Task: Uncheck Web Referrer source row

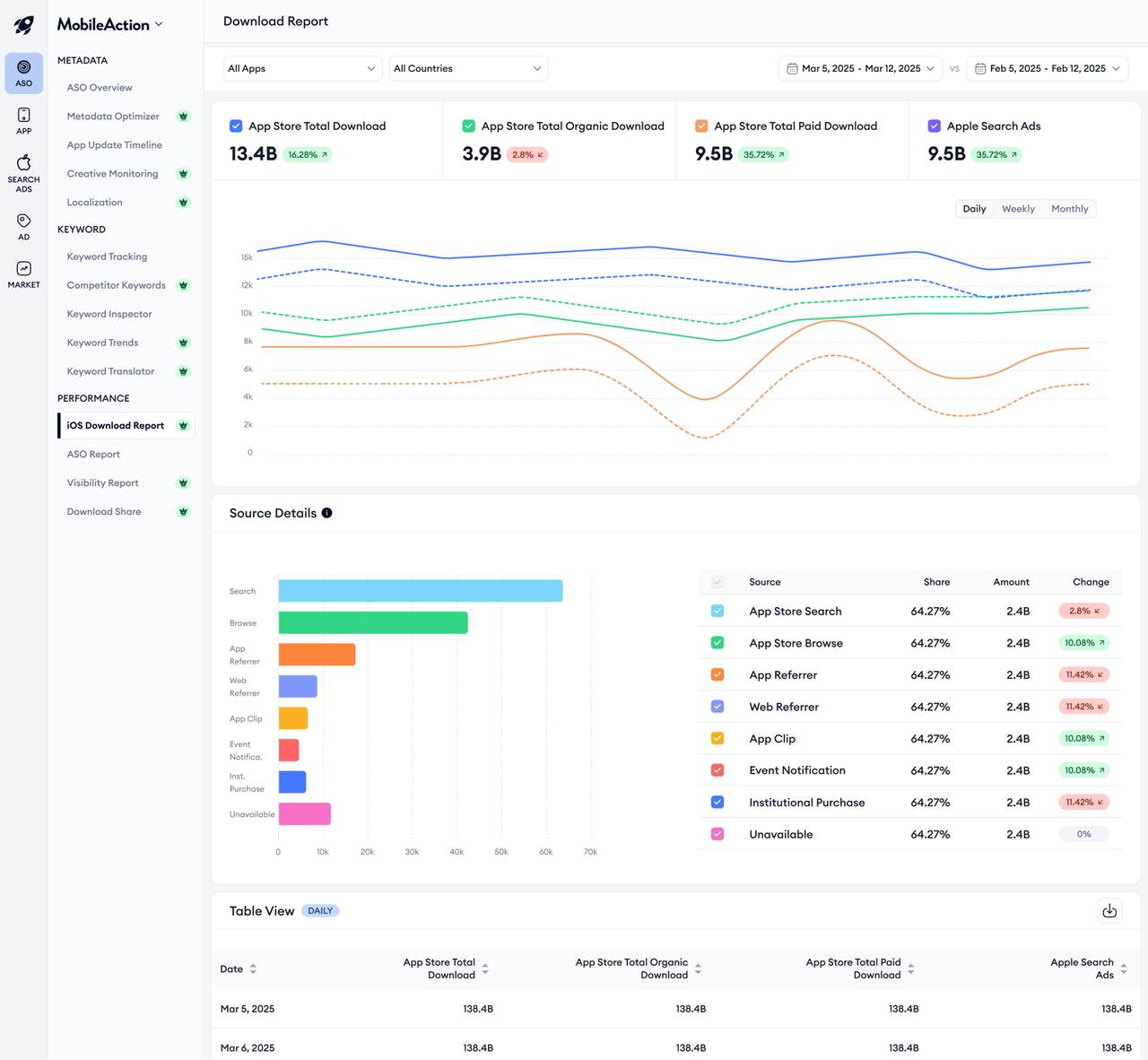Action: 717,707
